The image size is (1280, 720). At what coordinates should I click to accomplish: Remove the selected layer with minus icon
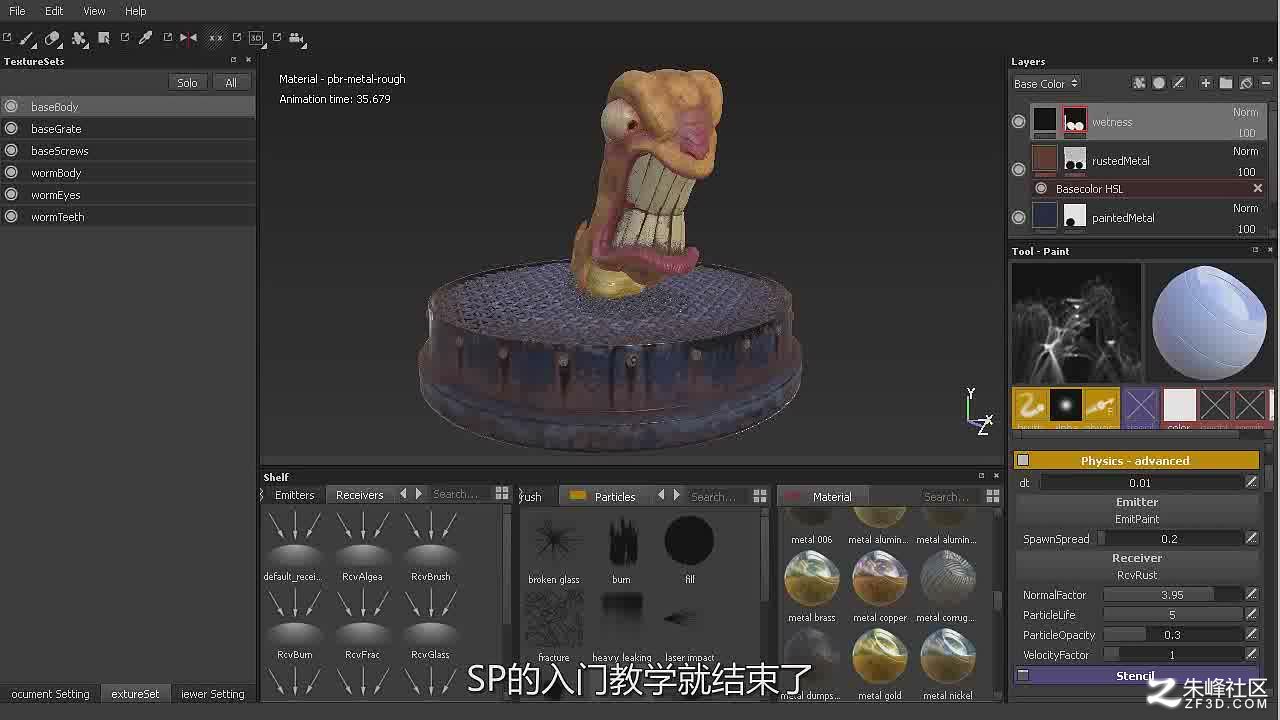point(1265,83)
